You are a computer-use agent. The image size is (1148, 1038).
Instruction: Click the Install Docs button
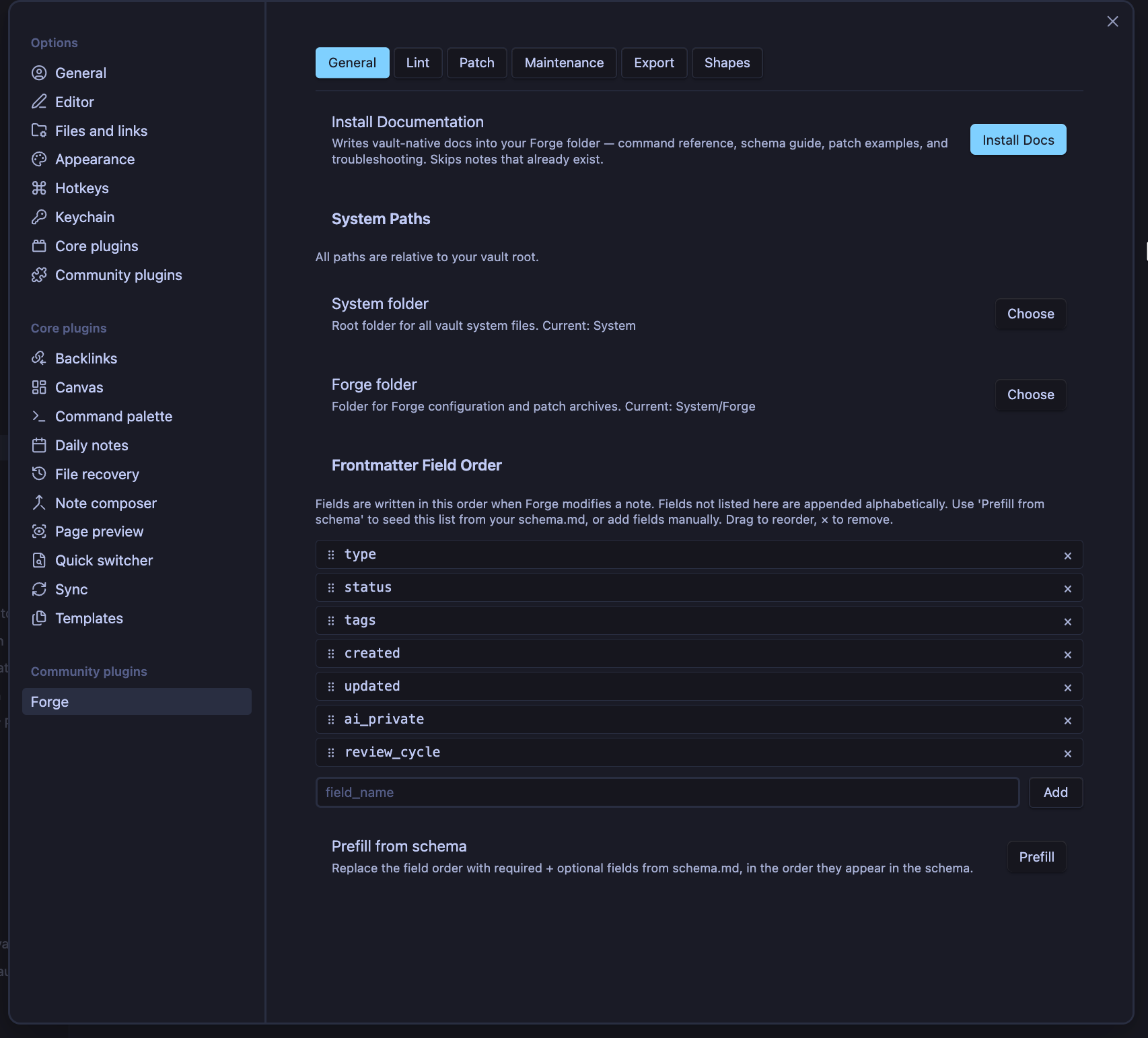[1018, 139]
